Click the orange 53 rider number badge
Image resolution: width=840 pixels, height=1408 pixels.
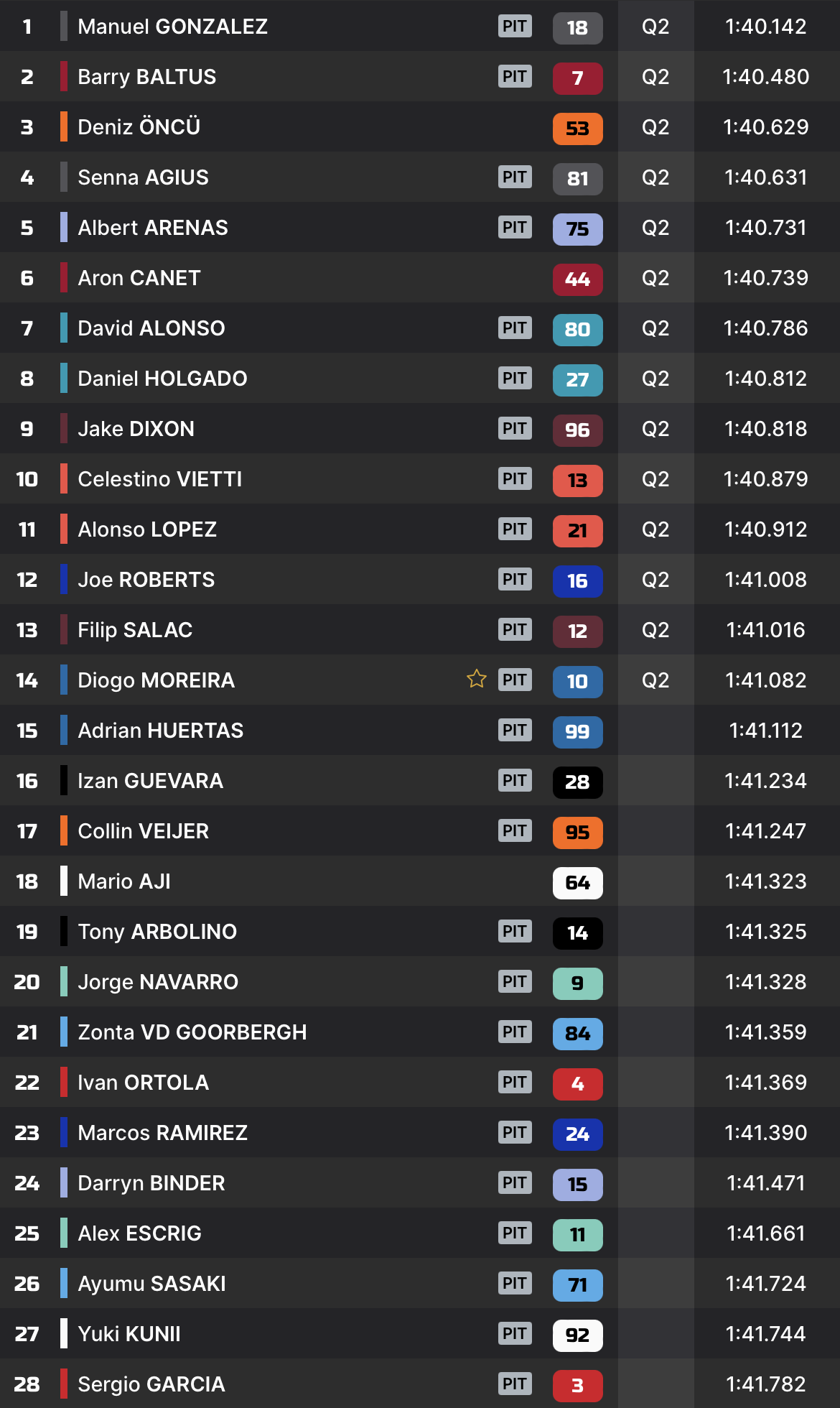(x=577, y=128)
